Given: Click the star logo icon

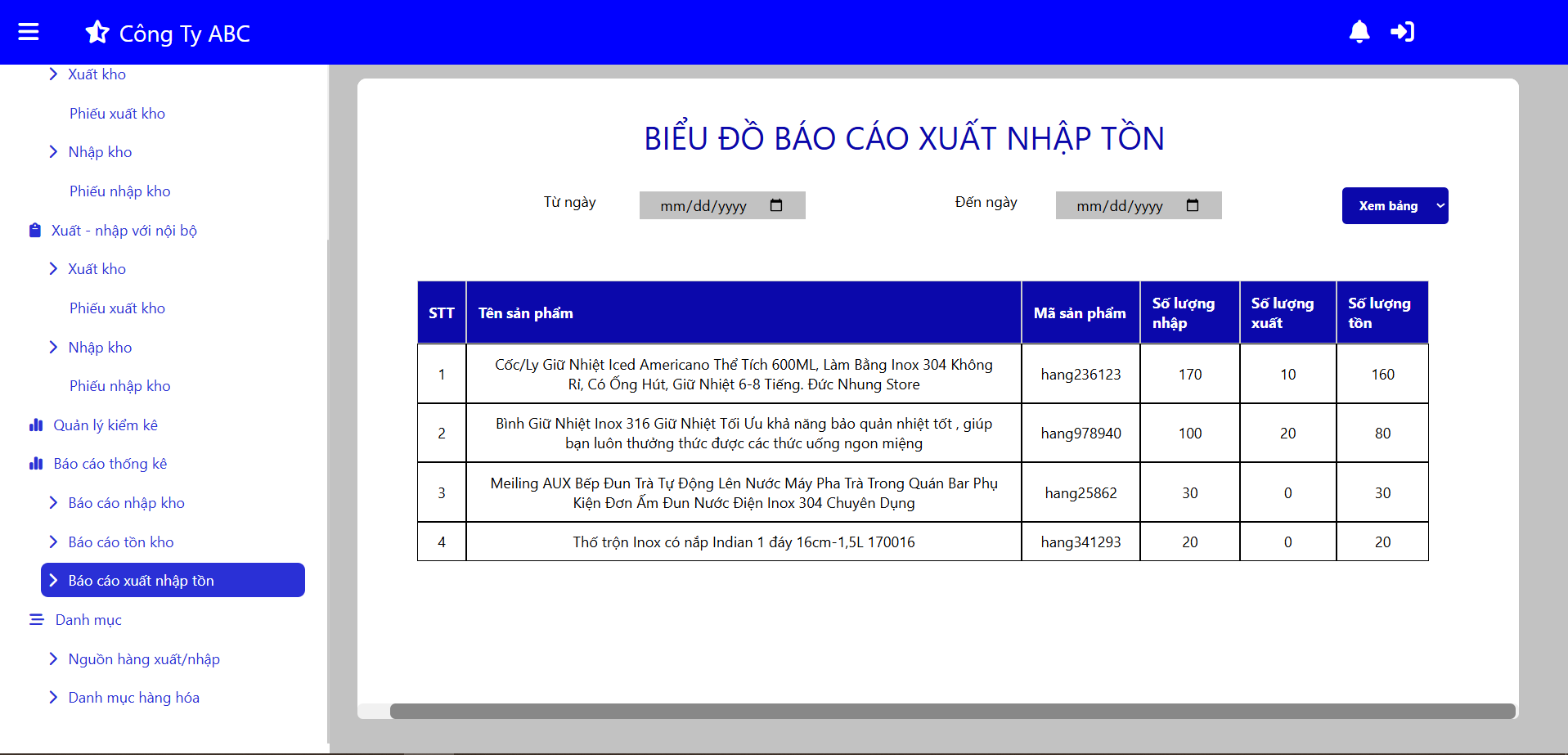Looking at the screenshot, I should click(x=97, y=32).
